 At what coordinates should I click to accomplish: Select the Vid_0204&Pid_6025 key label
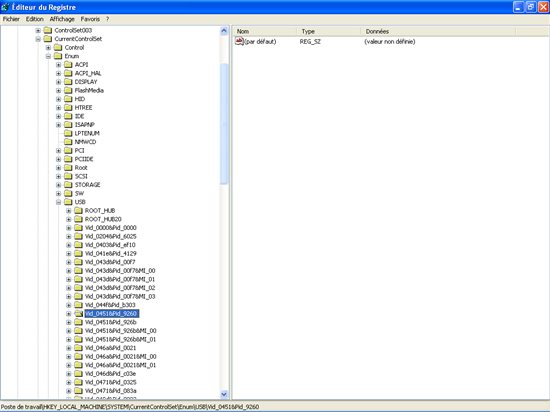(x=110, y=236)
